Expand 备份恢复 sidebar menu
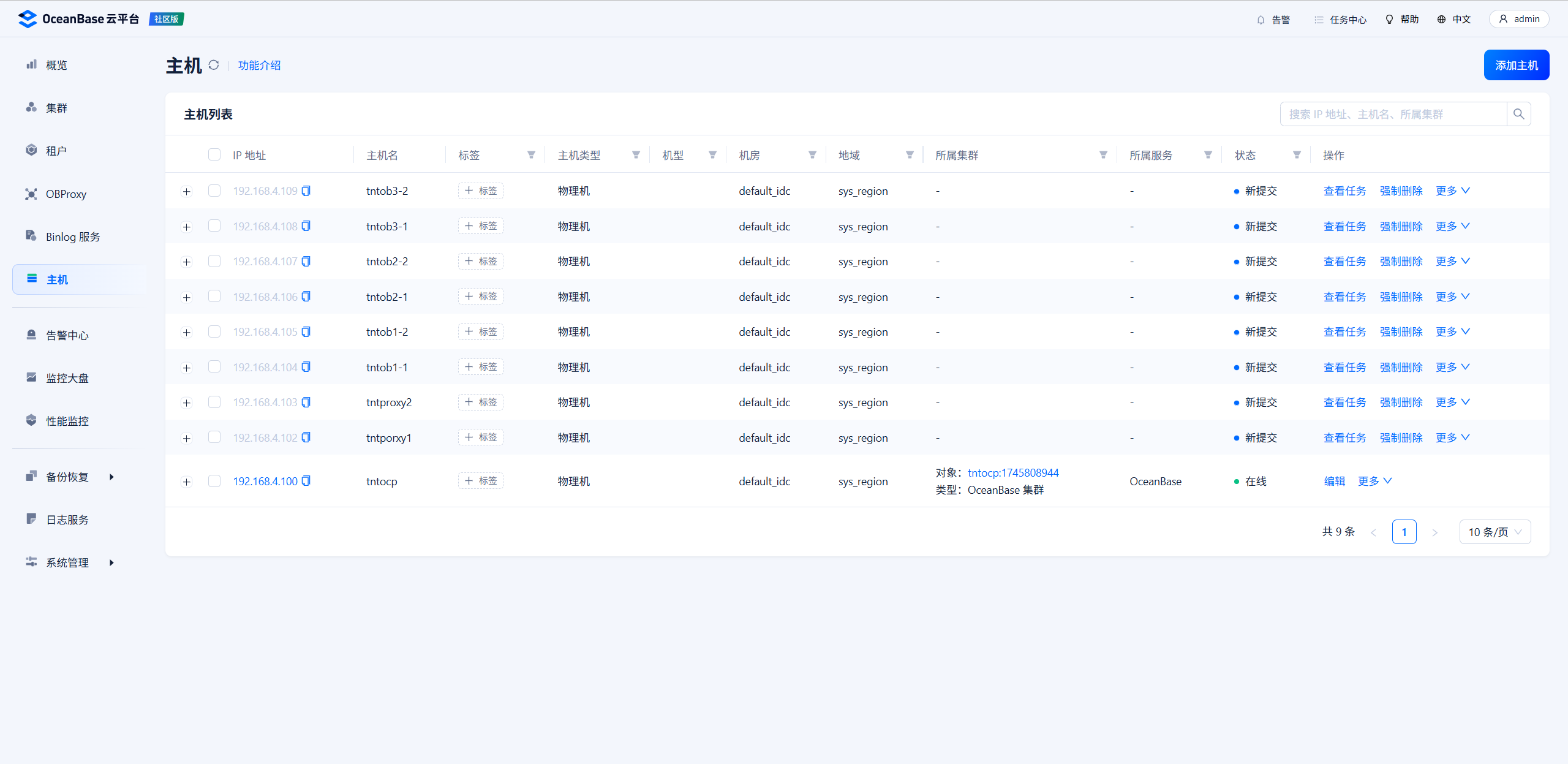Image resolution: width=1568 pixels, height=764 pixels. click(x=67, y=477)
